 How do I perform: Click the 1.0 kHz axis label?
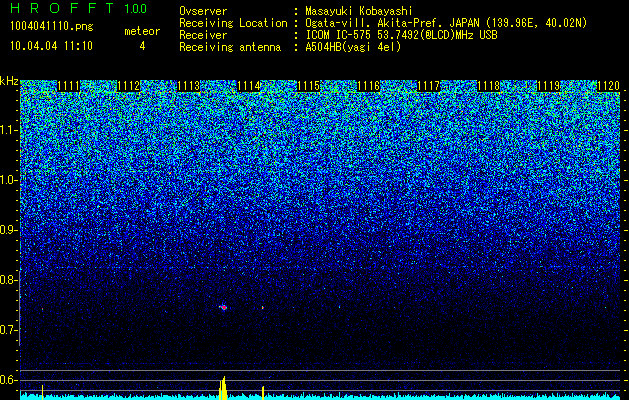pos(9,180)
